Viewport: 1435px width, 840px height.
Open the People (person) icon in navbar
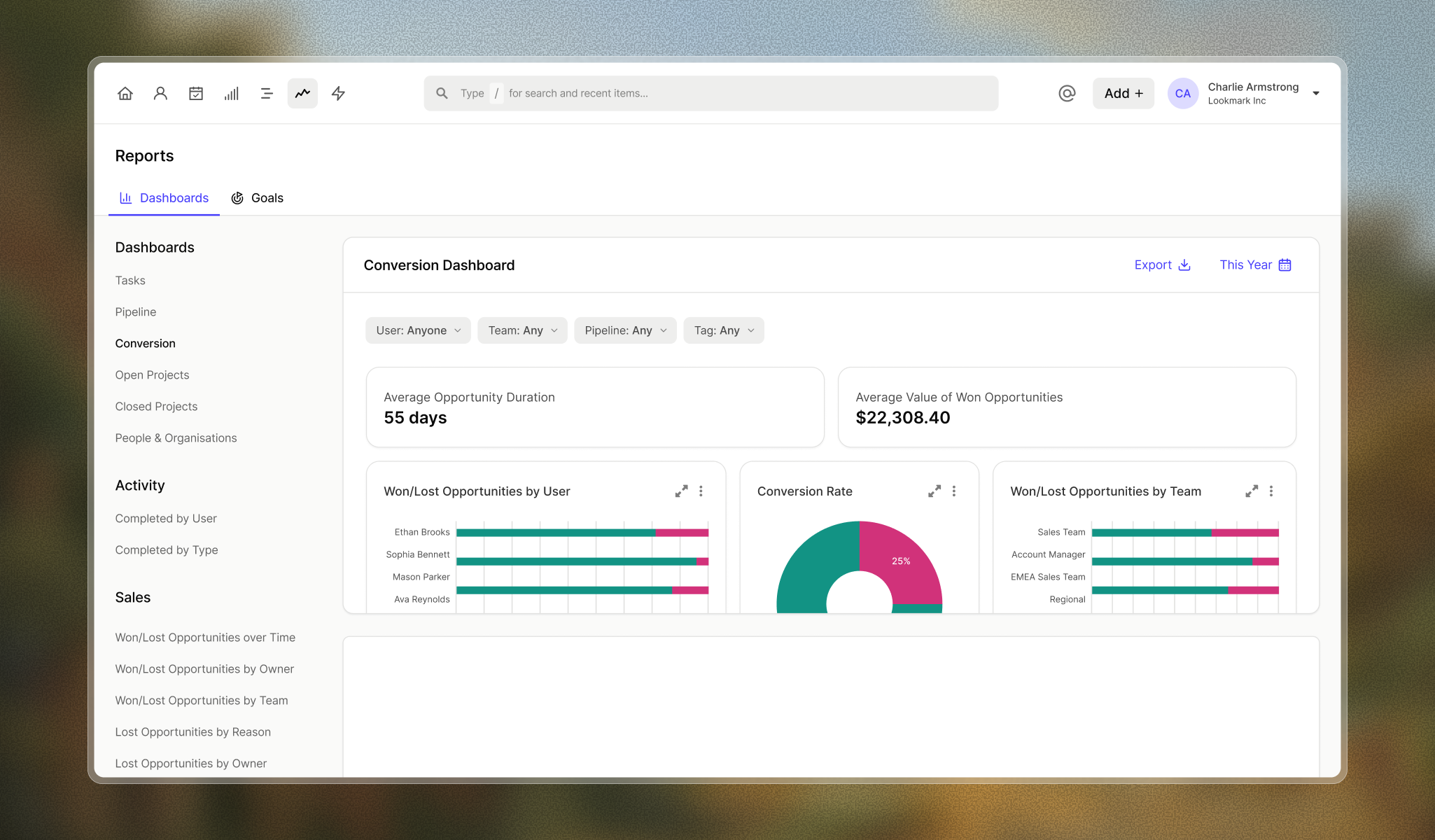(160, 93)
